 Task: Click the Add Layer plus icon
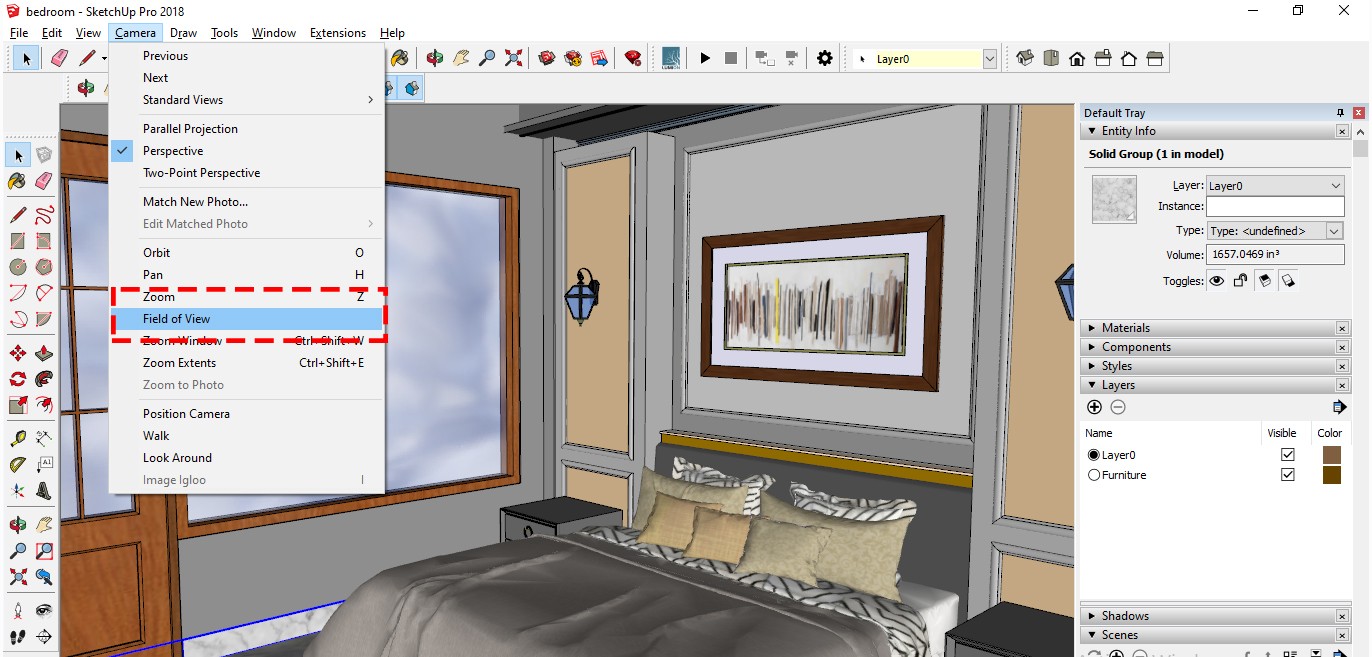pyautogui.click(x=1094, y=407)
